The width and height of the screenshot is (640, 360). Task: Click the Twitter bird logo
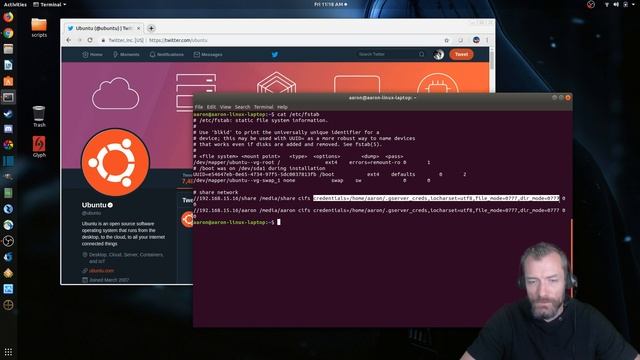click(275, 54)
